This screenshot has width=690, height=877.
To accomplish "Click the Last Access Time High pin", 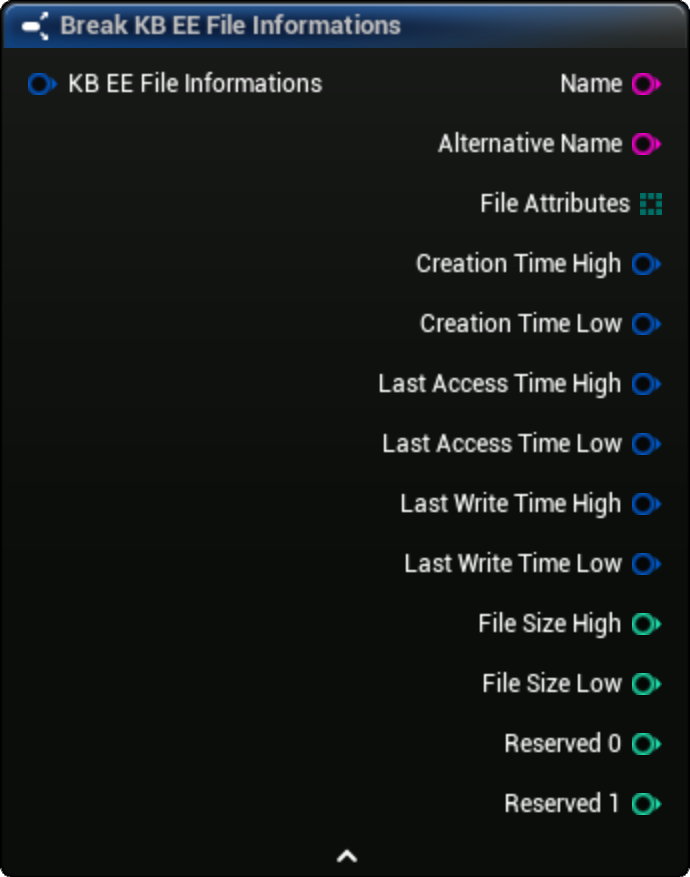I will coord(645,384).
